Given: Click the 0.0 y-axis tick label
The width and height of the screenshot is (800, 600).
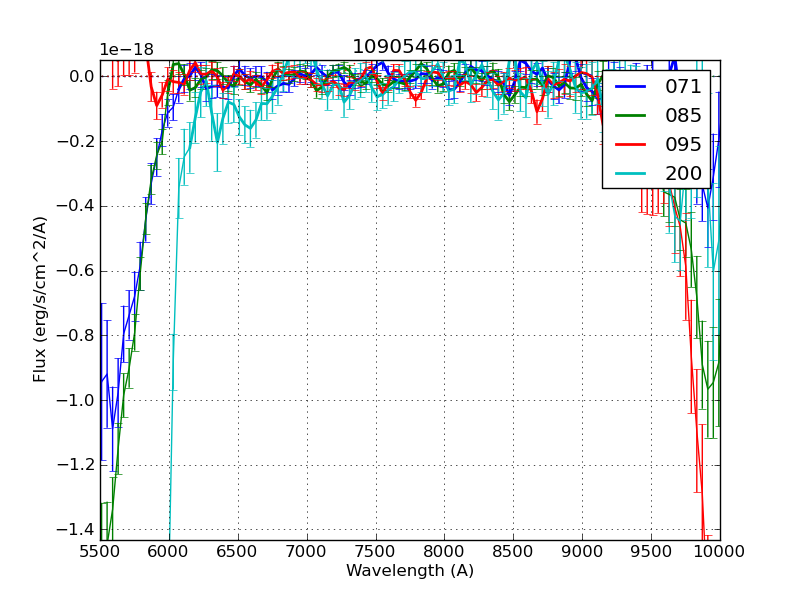Looking at the screenshot, I should point(81,76).
